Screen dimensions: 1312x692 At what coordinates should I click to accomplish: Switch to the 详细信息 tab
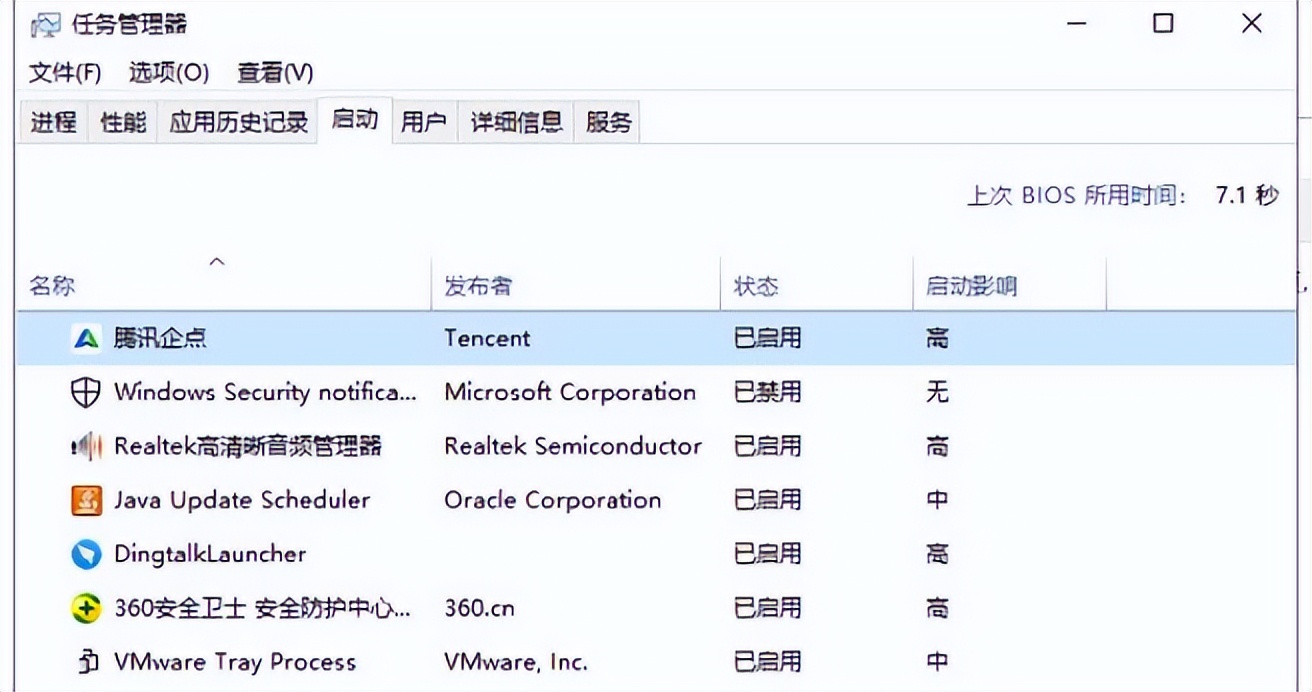(516, 122)
